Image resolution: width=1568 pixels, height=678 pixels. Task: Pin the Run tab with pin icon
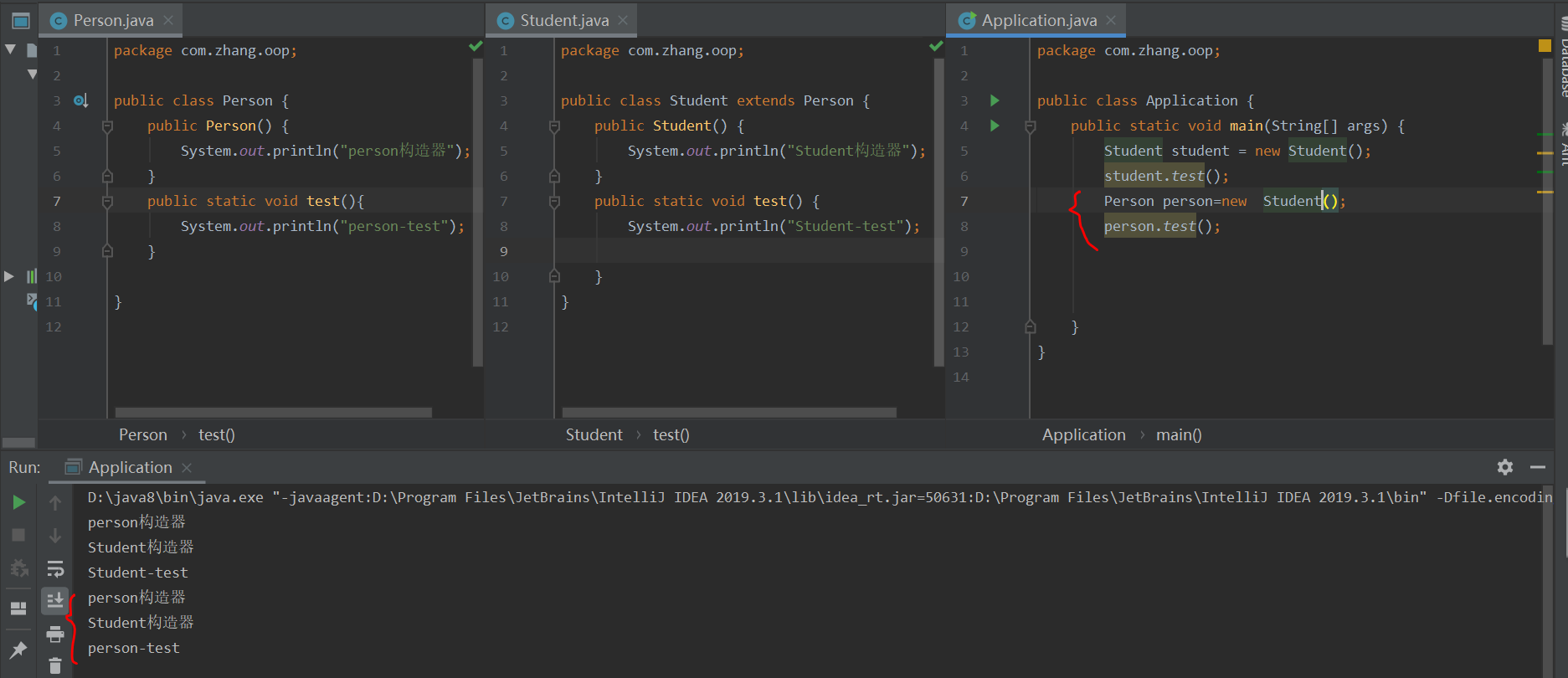(18, 650)
